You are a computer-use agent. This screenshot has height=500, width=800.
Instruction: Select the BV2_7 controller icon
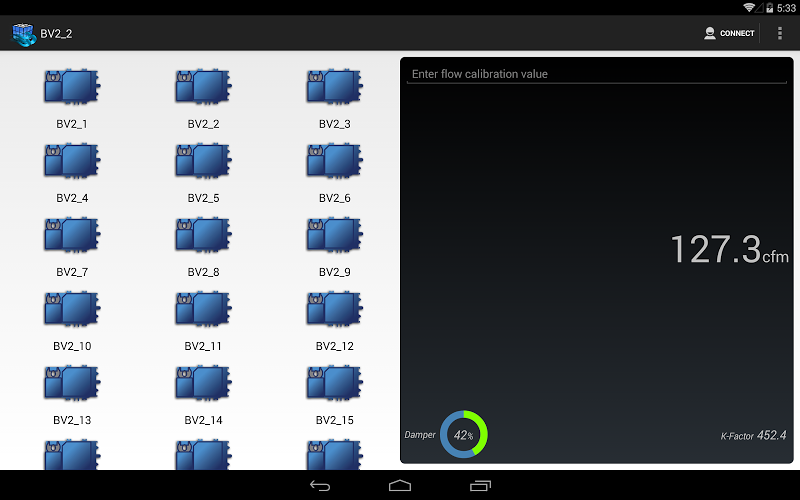tap(72, 235)
